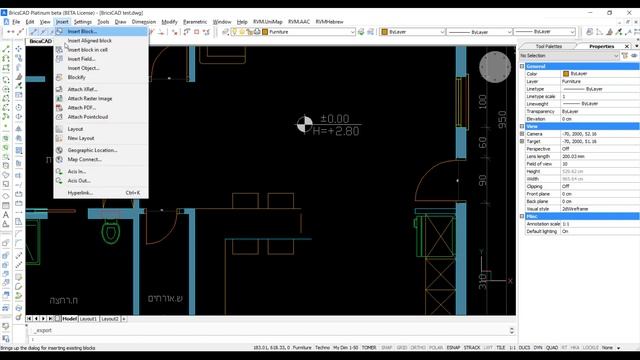The image size is (640, 360).
Task: Click the Geographic Location globe icon
Action: 59,150
